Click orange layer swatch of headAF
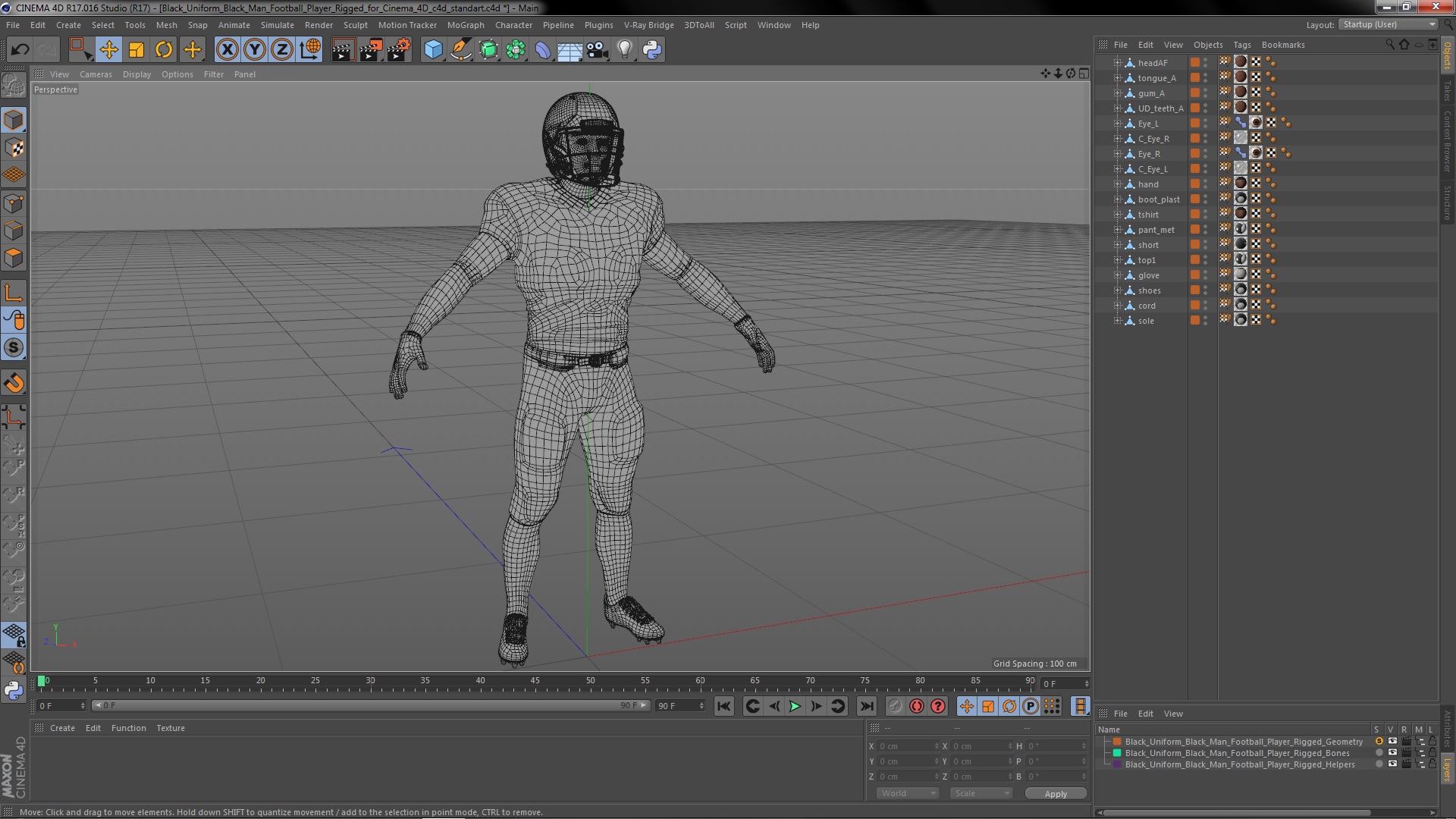Screen dimensions: 1456x819 coord(1195,63)
